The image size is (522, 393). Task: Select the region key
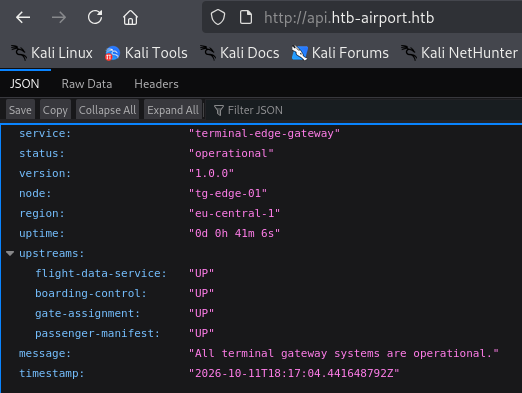pyautogui.click(x=42, y=213)
